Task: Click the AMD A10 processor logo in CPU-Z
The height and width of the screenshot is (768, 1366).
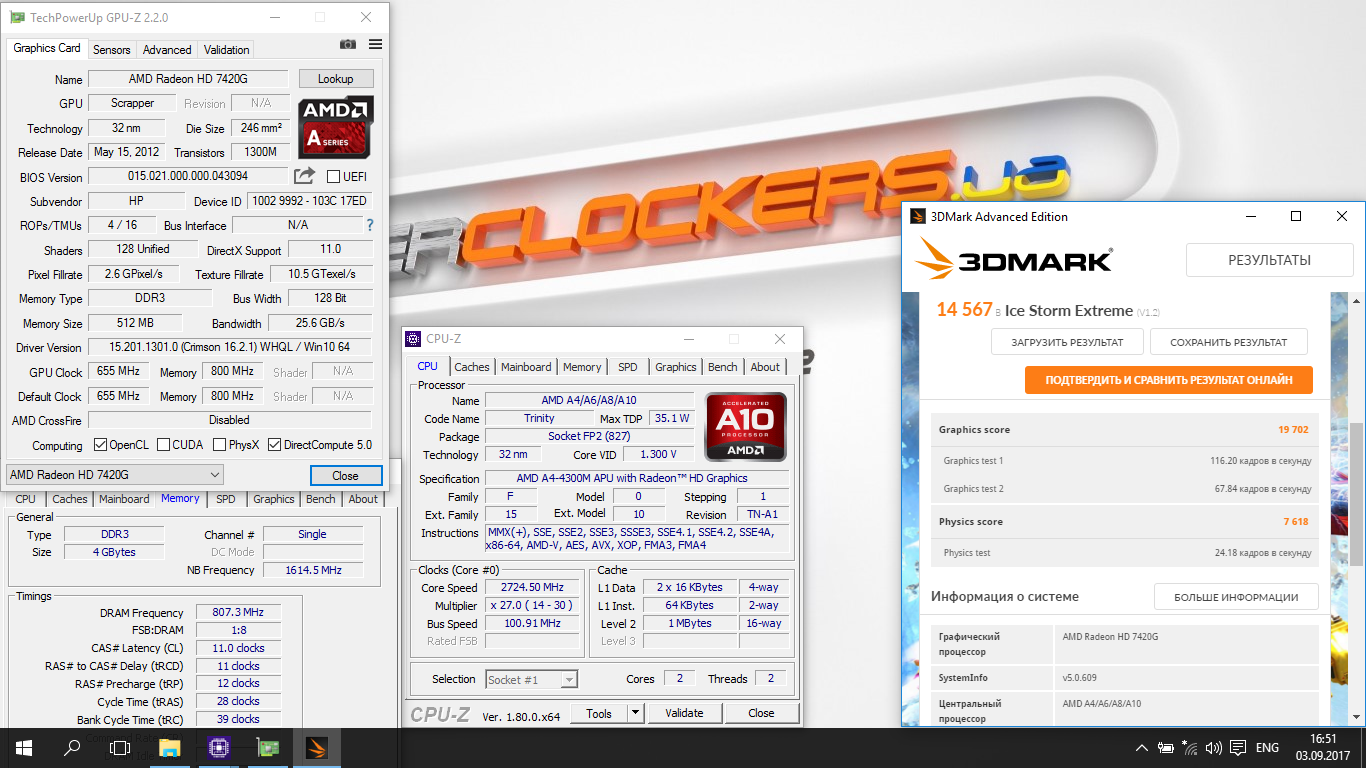Action: point(746,426)
